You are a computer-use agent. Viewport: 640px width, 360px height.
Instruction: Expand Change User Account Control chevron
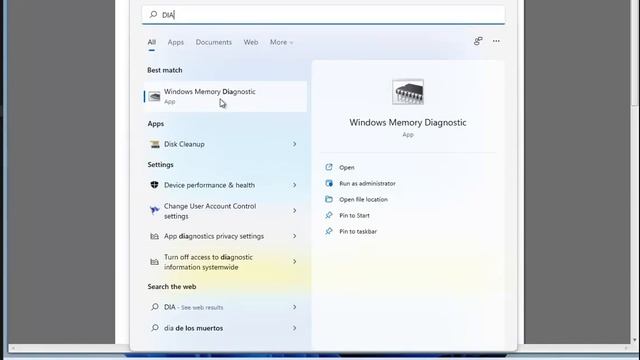click(294, 211)
